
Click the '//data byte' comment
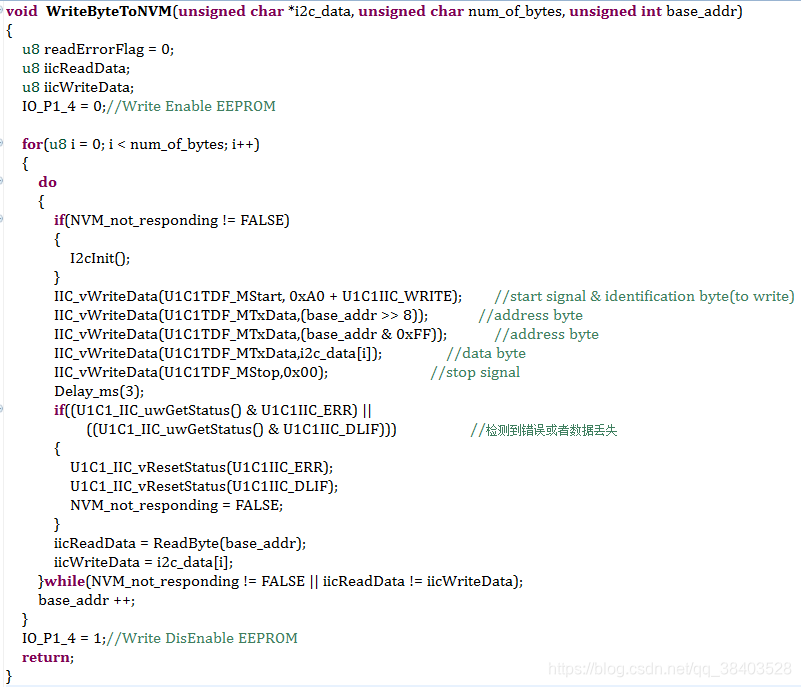[x=486, y=353]
